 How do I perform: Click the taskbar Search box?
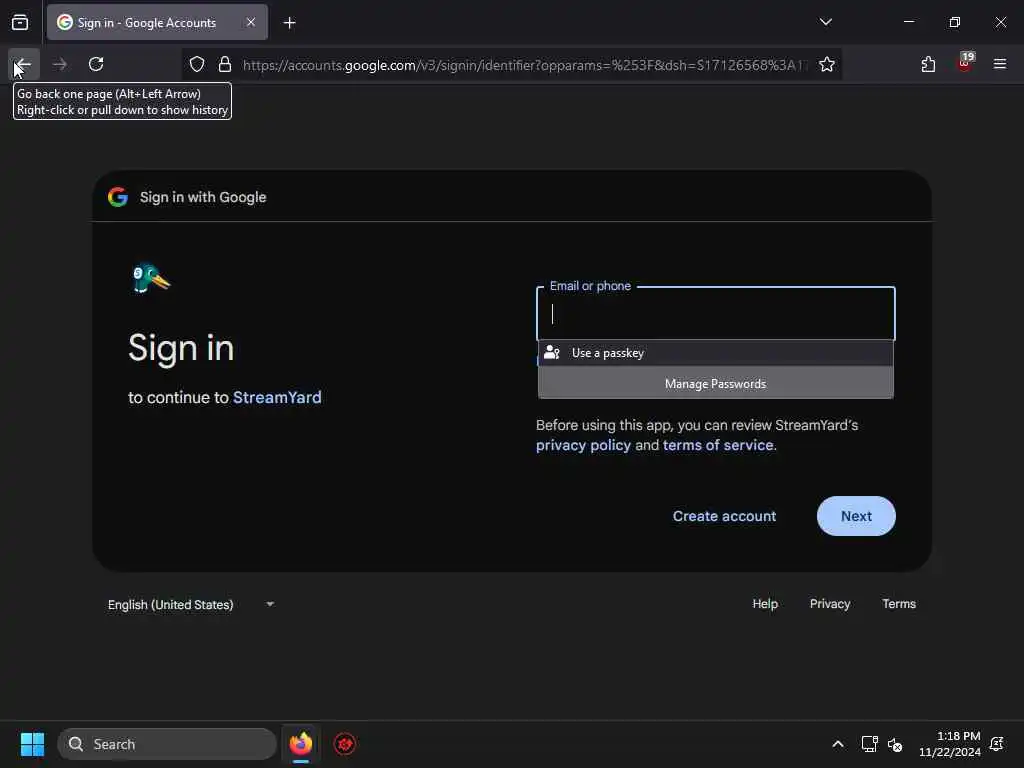[167, 744]
